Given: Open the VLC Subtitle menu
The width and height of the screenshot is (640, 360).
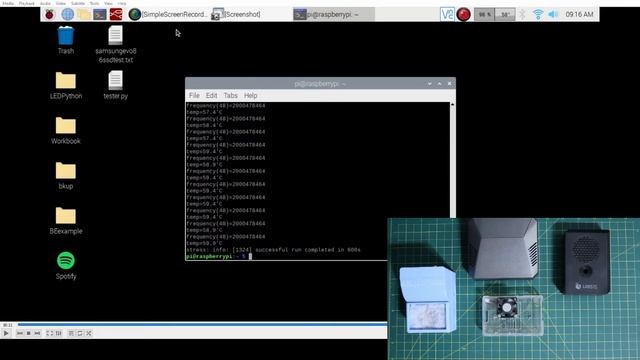Looking at the screenshot, I should point(78,3).
